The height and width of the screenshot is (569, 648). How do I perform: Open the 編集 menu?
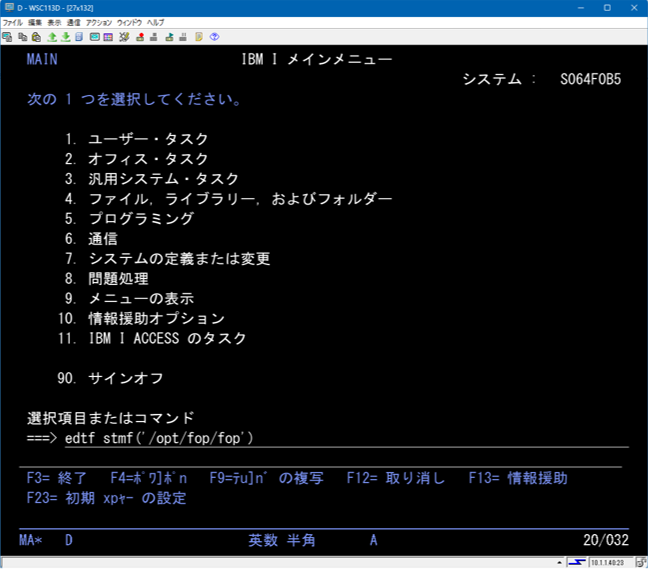coord(35,22)
